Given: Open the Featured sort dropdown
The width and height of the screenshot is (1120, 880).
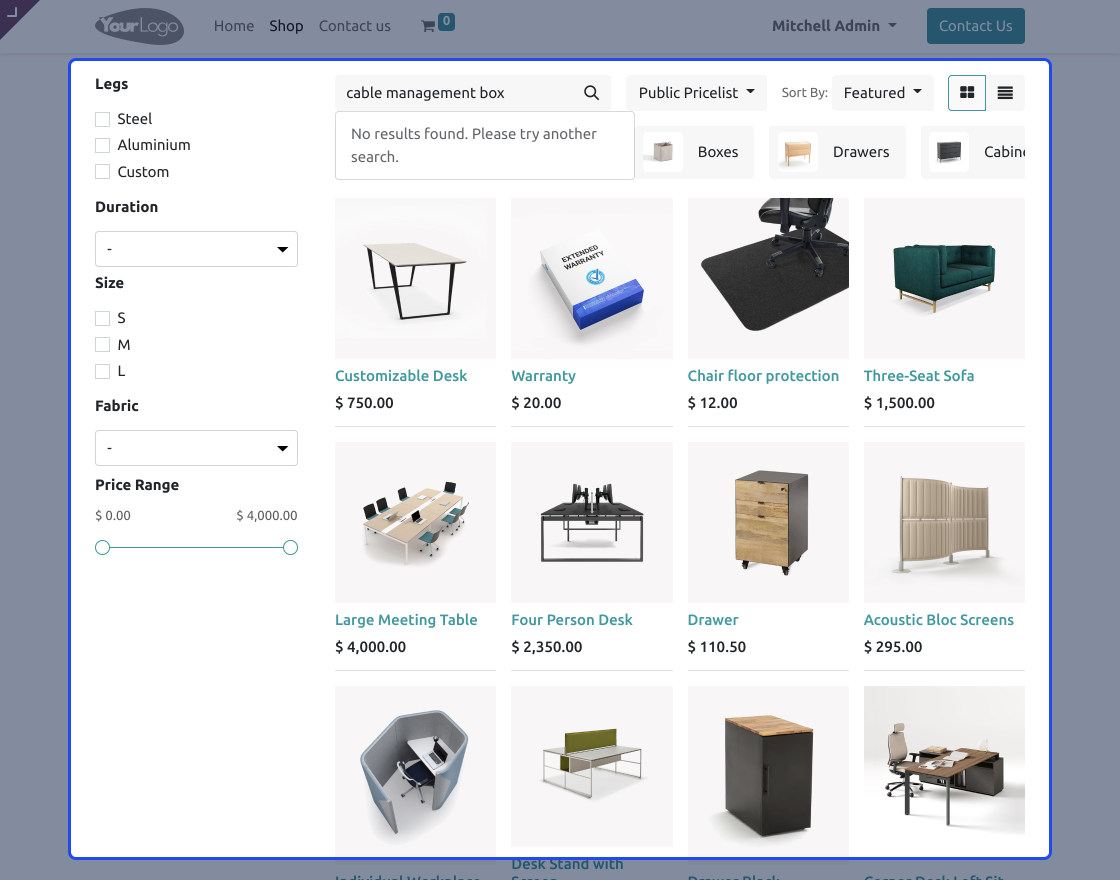Looking at the screenshot, I should 883,93.
